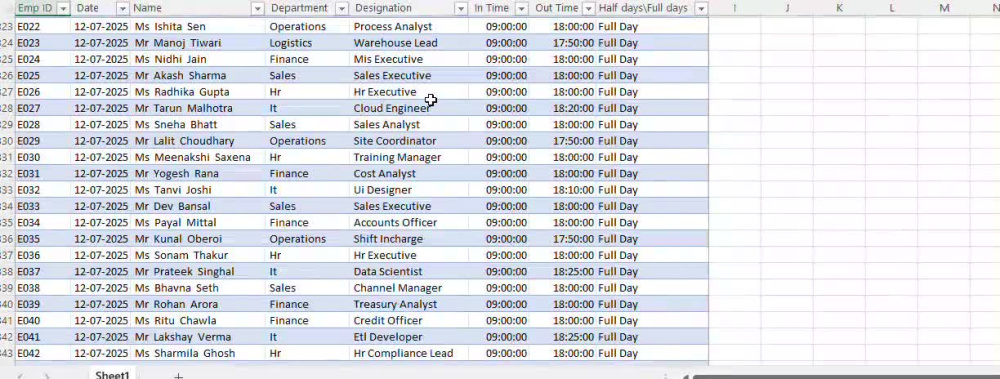Image resolution: width=1000 pixels, height=379 pixels.
Task: Select the Process Analyst cell
Action: (409, 27)
